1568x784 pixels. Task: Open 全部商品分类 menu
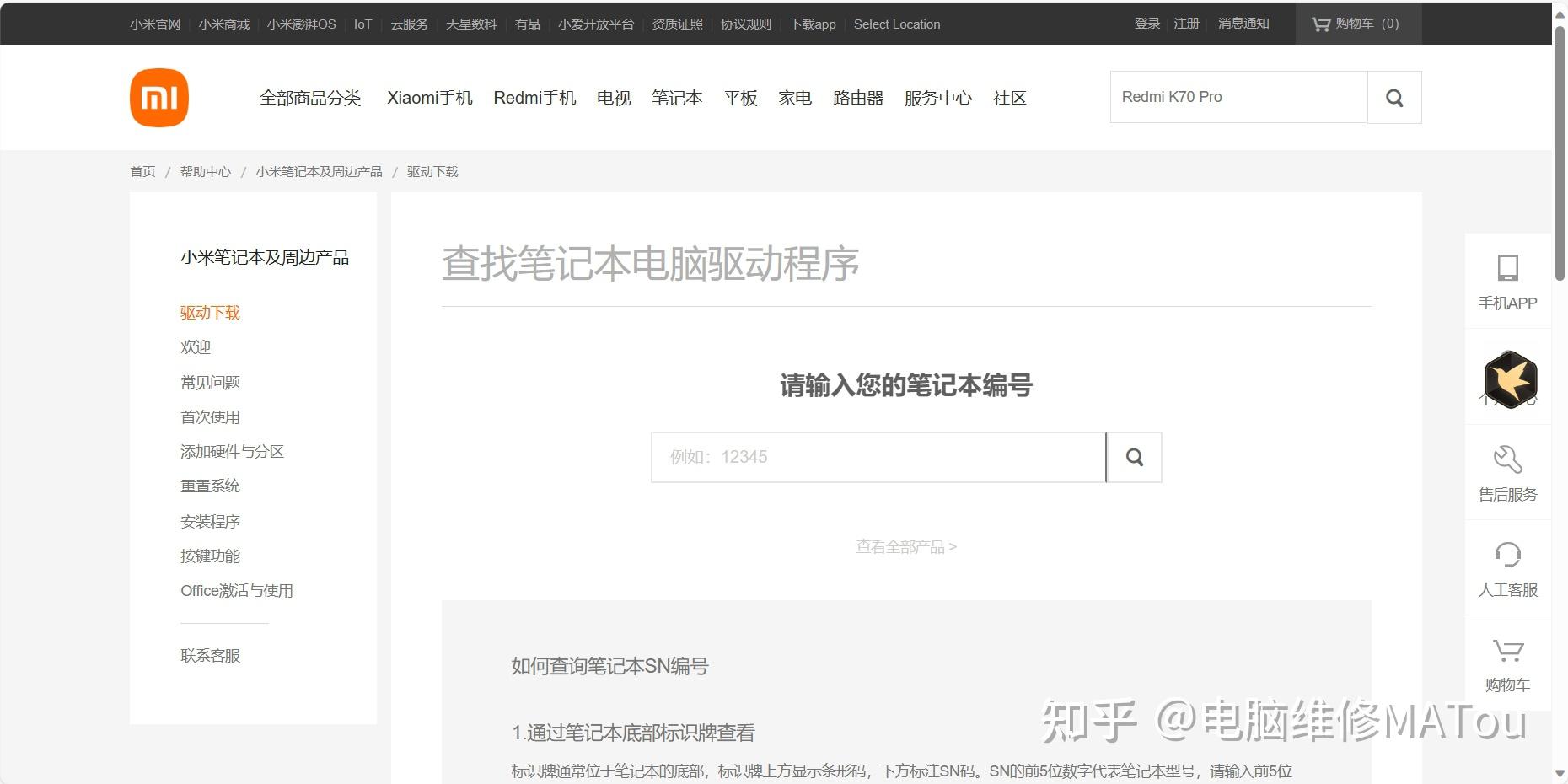point(310,98)
